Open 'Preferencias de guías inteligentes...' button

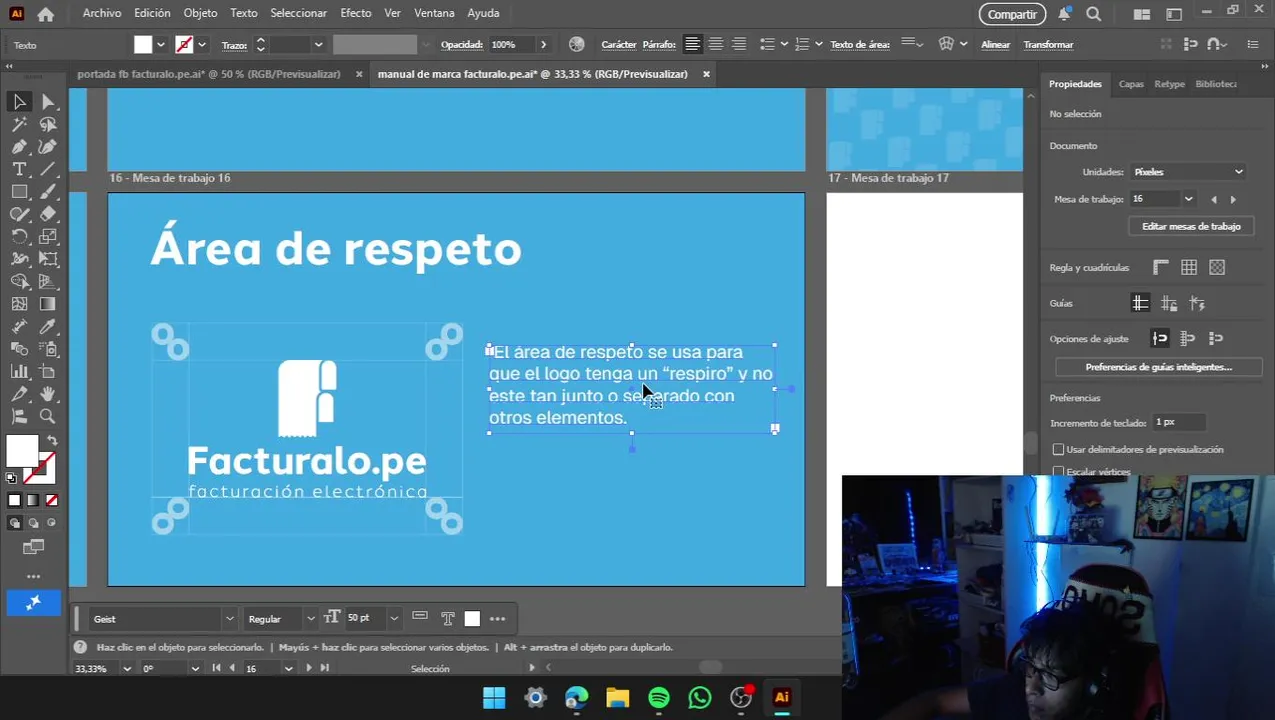coord(1158,367)
